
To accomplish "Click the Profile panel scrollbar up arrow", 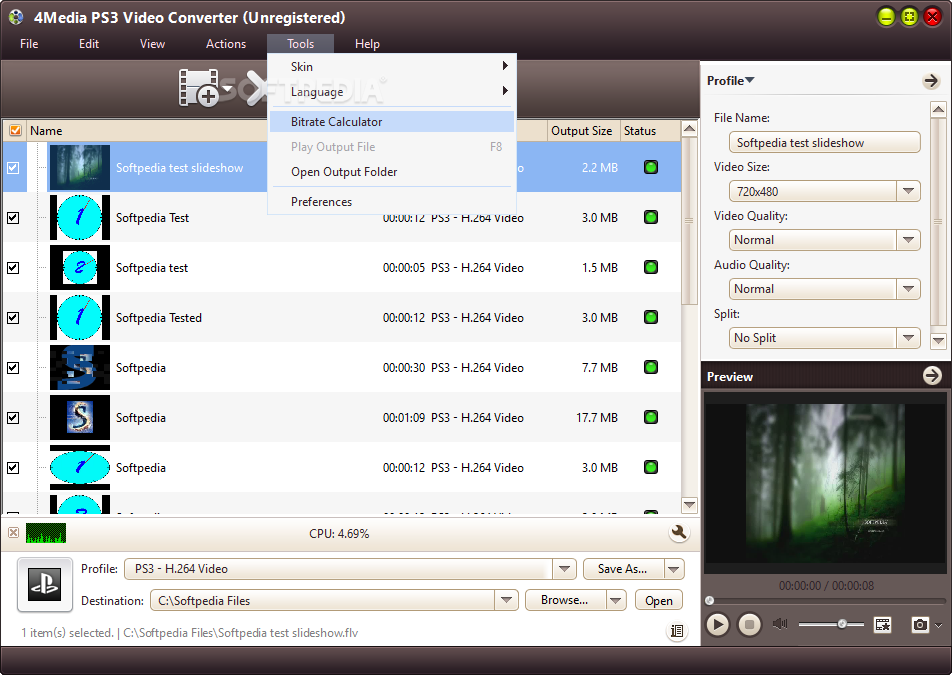I will (x=938, y=110).
